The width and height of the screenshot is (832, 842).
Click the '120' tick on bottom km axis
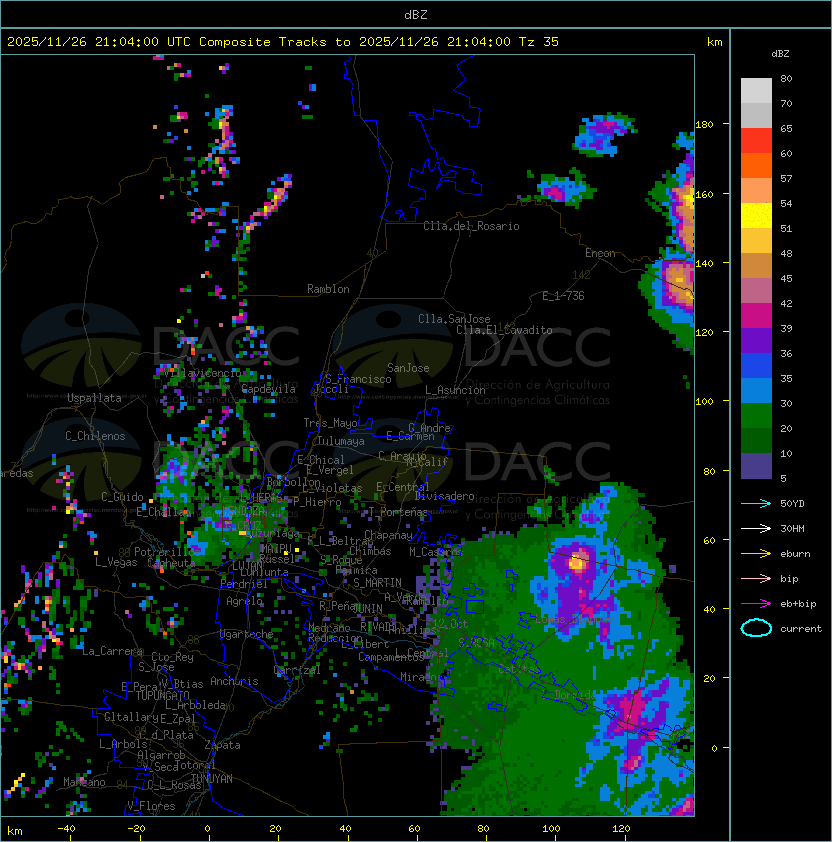click(x=621, y=829)
